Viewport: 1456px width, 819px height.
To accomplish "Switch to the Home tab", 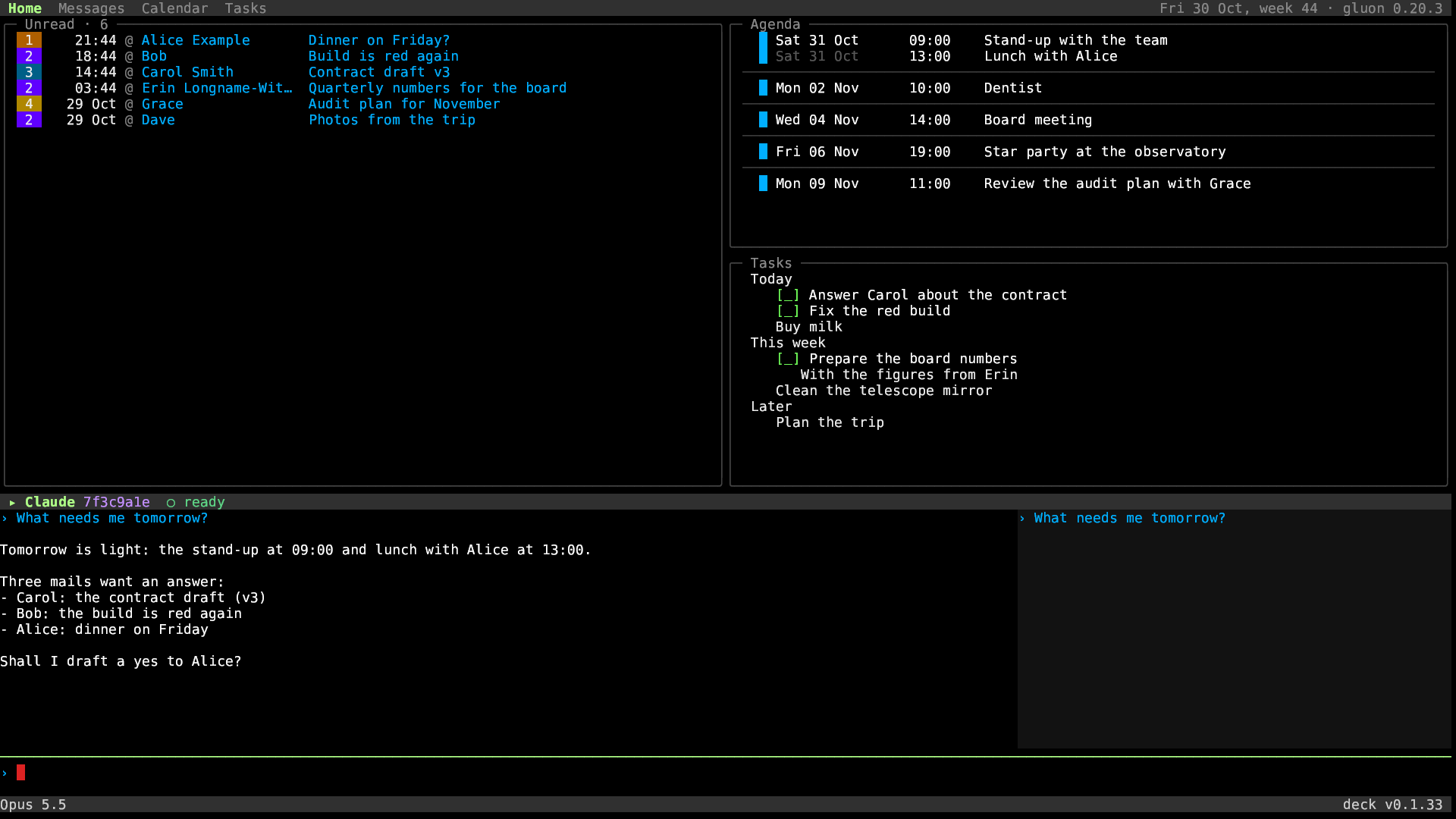I will tap(25, 8).
